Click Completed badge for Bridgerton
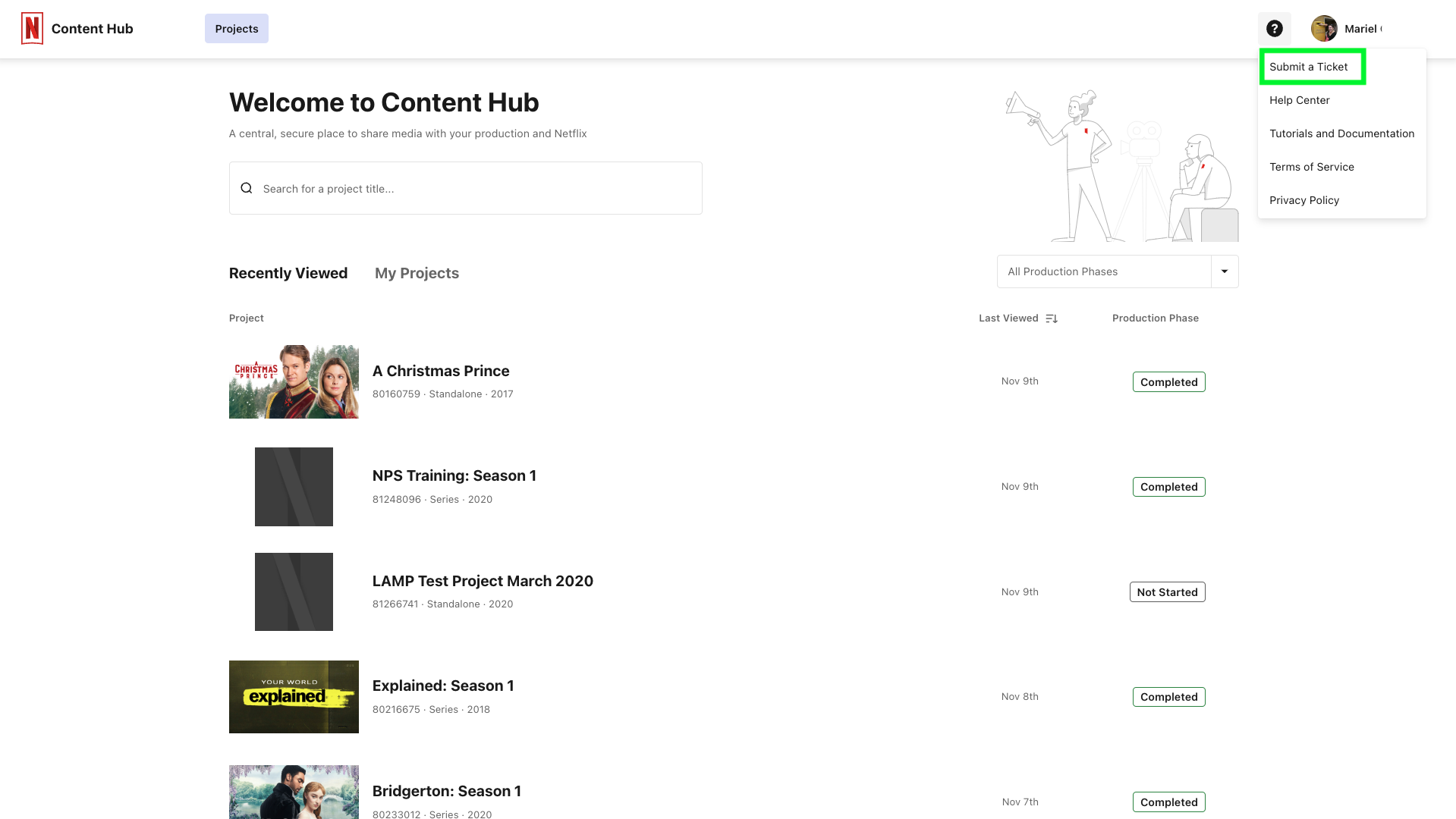The height and width of the screenshot is (819, 1456). pyautogui.click(x=1168, y=802)
